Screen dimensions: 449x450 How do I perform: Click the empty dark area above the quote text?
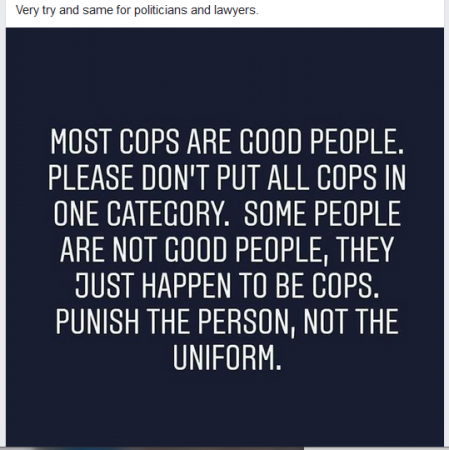click(x=225, y=77)
